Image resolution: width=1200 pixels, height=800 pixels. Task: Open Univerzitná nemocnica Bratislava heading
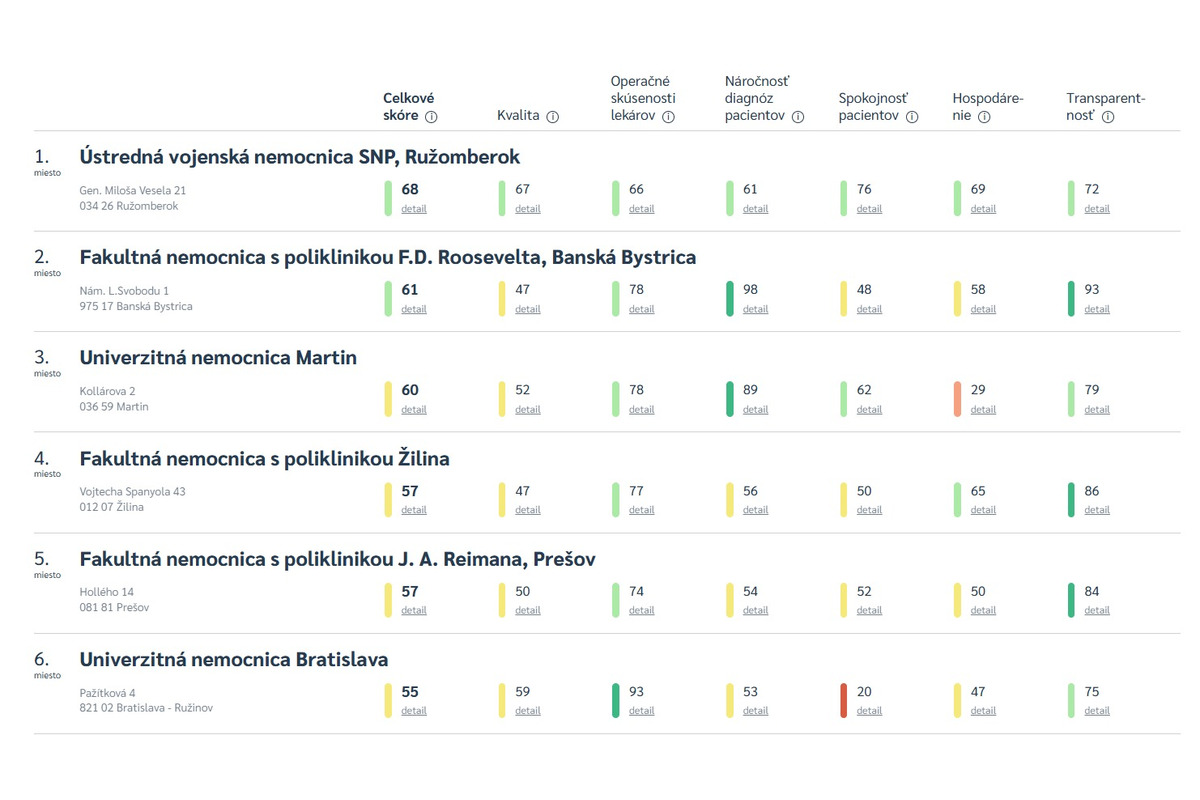[233, 660]
